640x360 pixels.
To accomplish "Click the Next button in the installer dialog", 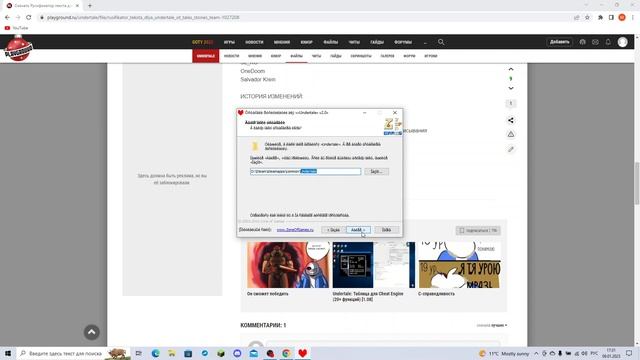I will (358, 230).
